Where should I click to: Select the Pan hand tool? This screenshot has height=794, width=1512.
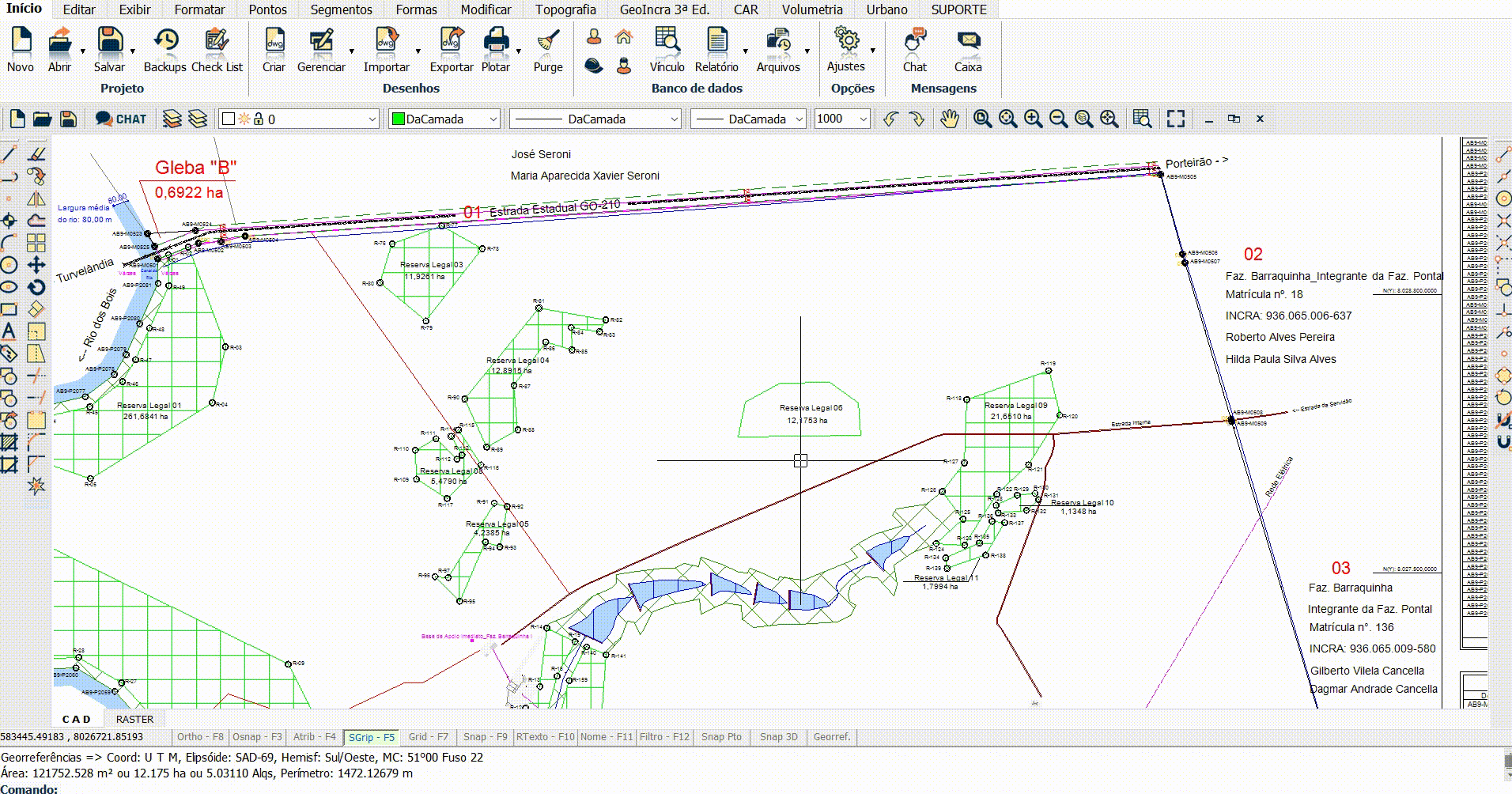pyautogui.click(x=949, y=119)
